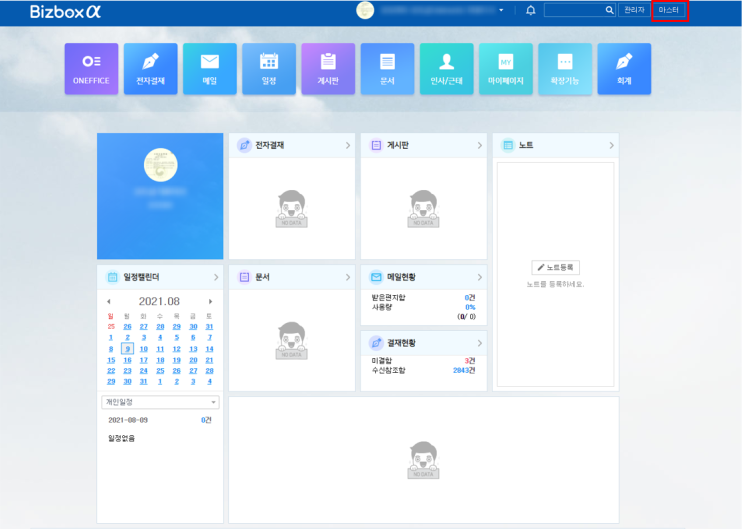Click the 노트등록 button
Viewport: 743px width, 529px height.
555,267
